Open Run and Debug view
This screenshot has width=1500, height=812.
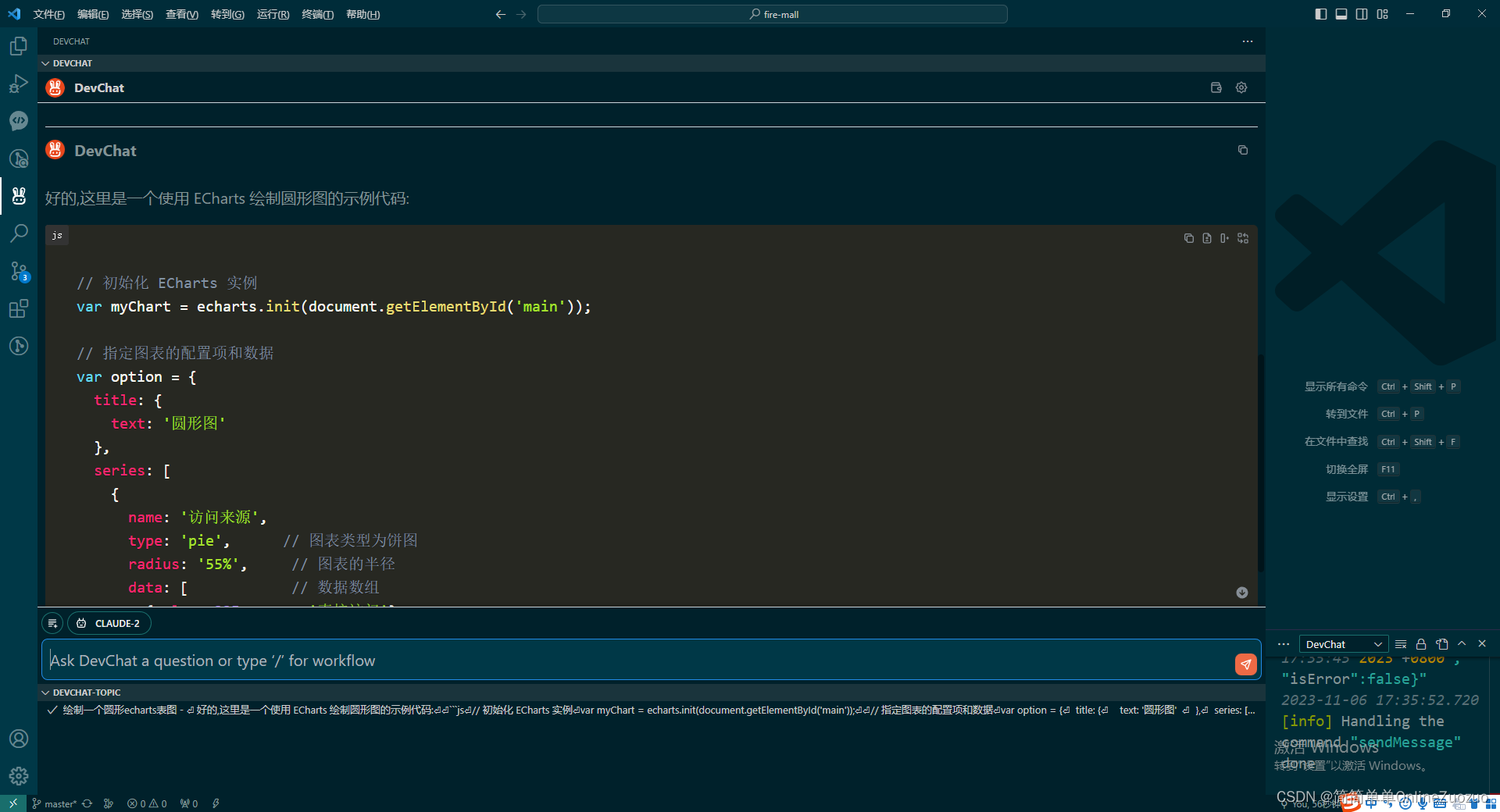(19, 84)
